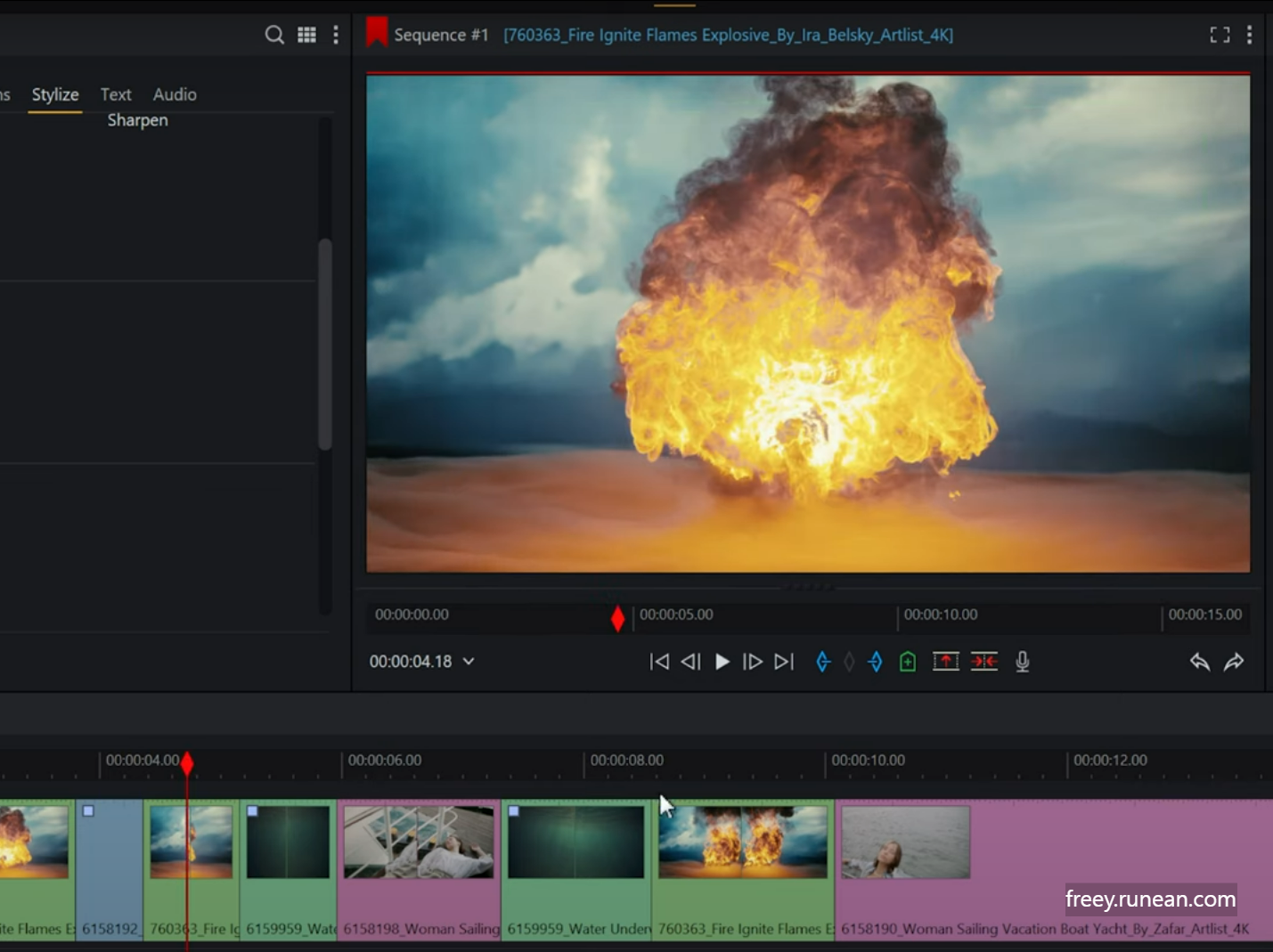Select the 760363_Fire Ig clip under the playhead
This screenshot has width=1273, height=952.
click(x=192, y=871)
